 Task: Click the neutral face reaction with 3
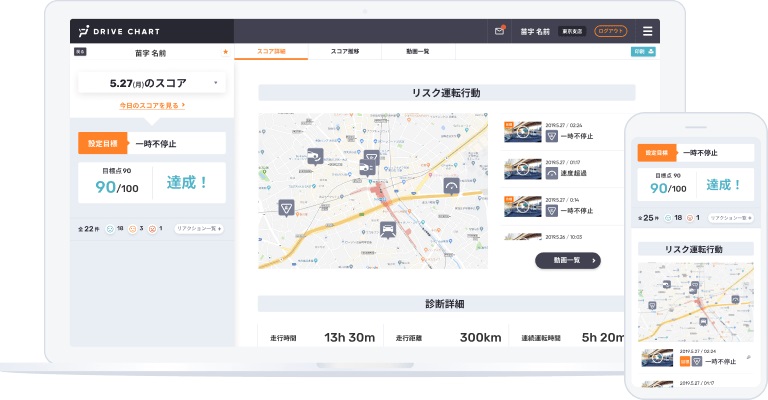click(x=132, y=229)
